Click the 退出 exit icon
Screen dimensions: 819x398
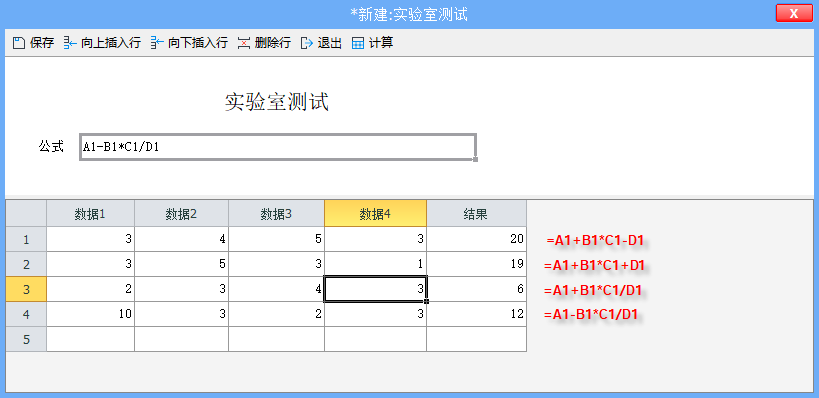click(307, 43)
